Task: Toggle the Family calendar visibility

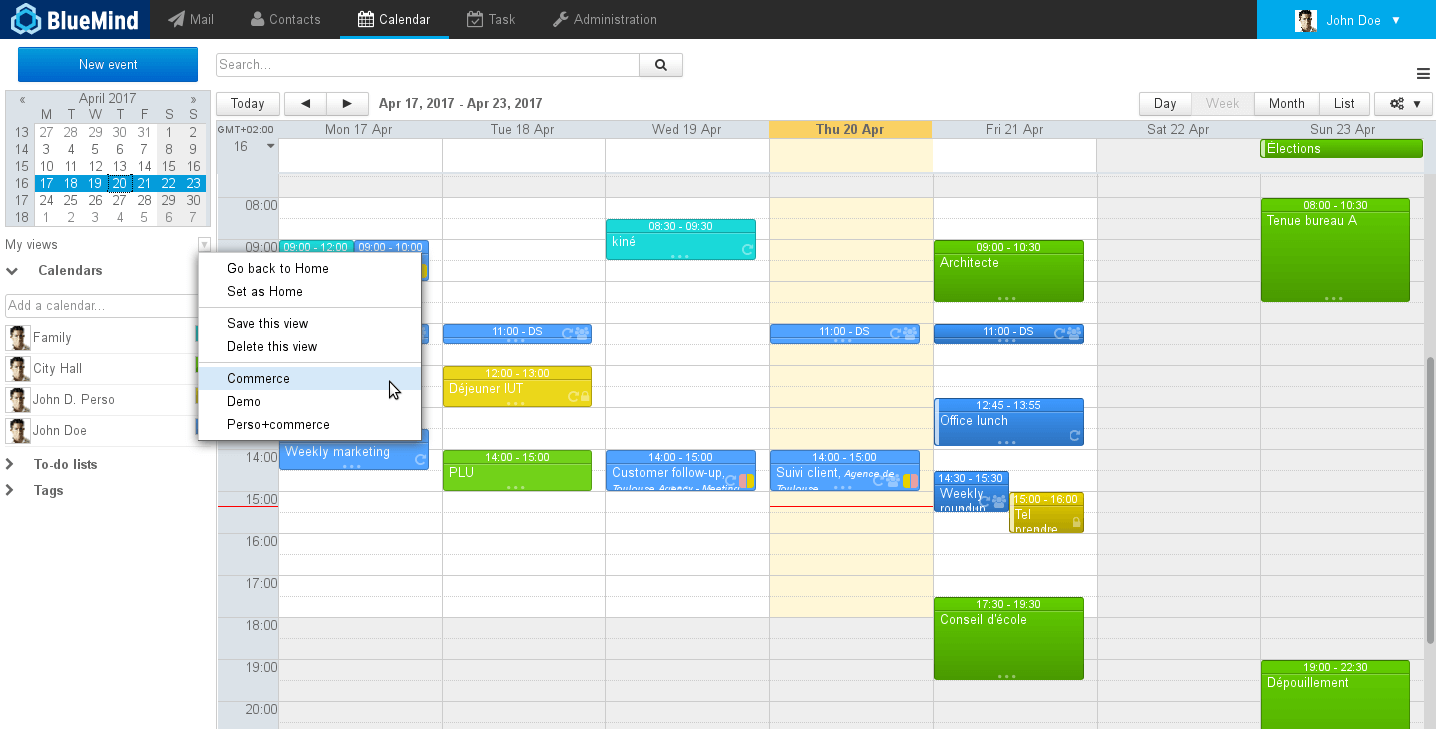Action: 52,338
